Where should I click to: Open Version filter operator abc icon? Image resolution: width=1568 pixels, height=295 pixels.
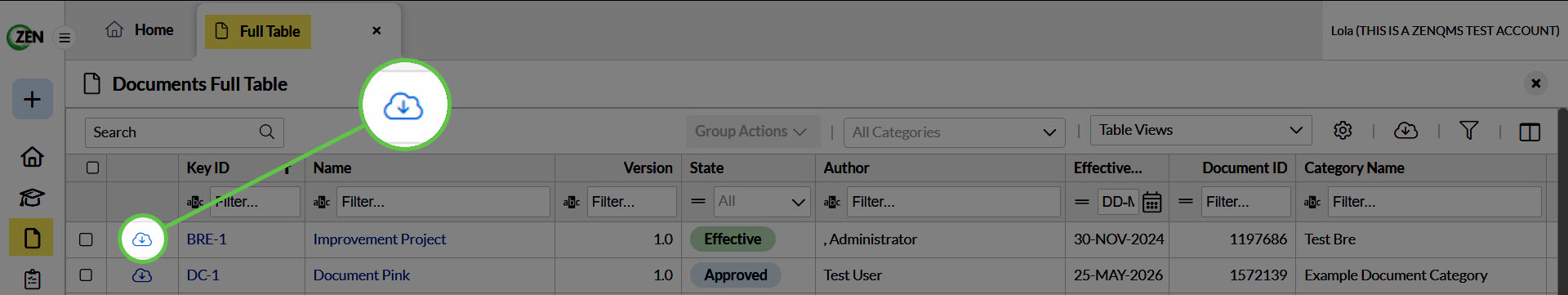[x=572, y=202]
